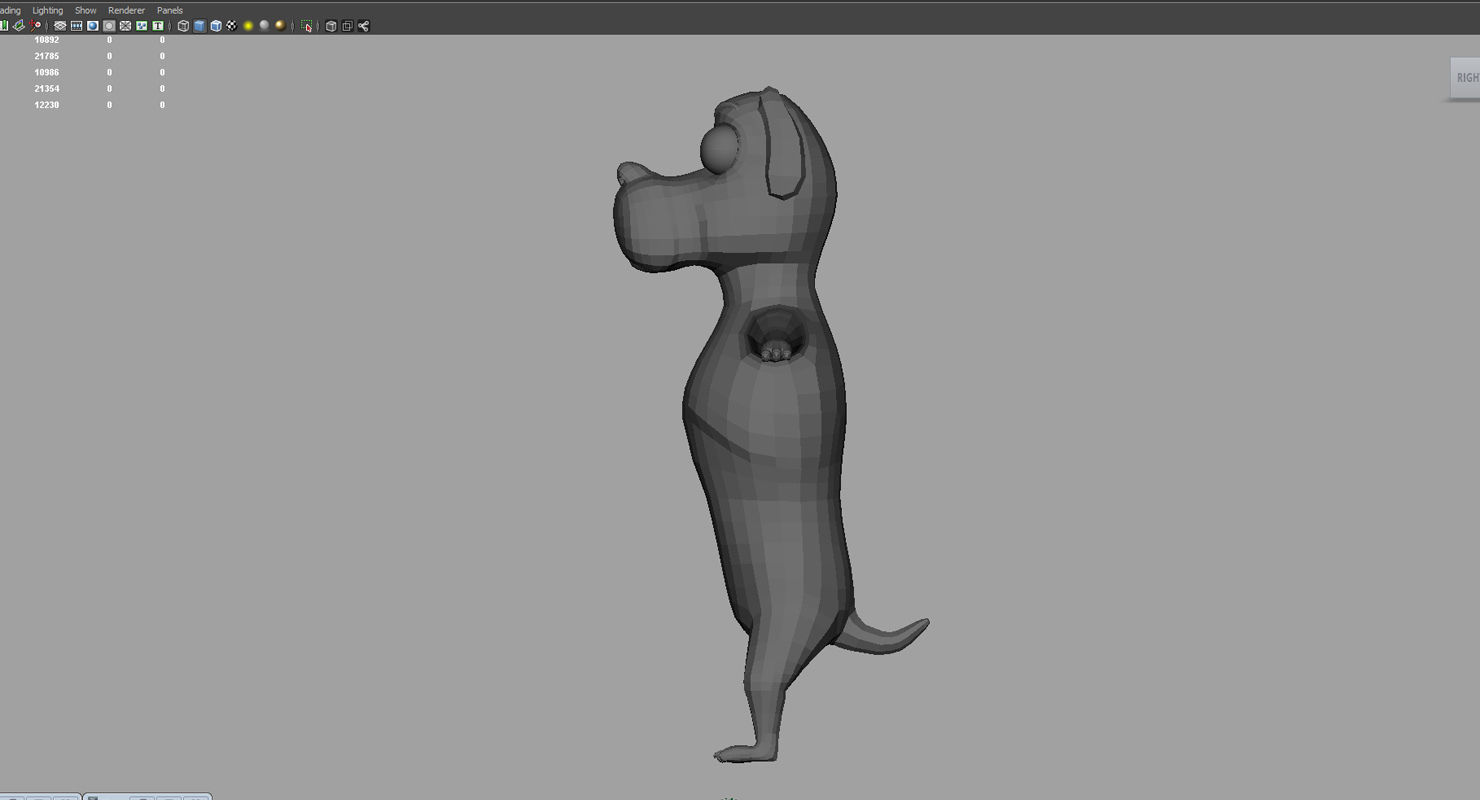
Task: Click poly count value 10986
Action: click(47, 72)
